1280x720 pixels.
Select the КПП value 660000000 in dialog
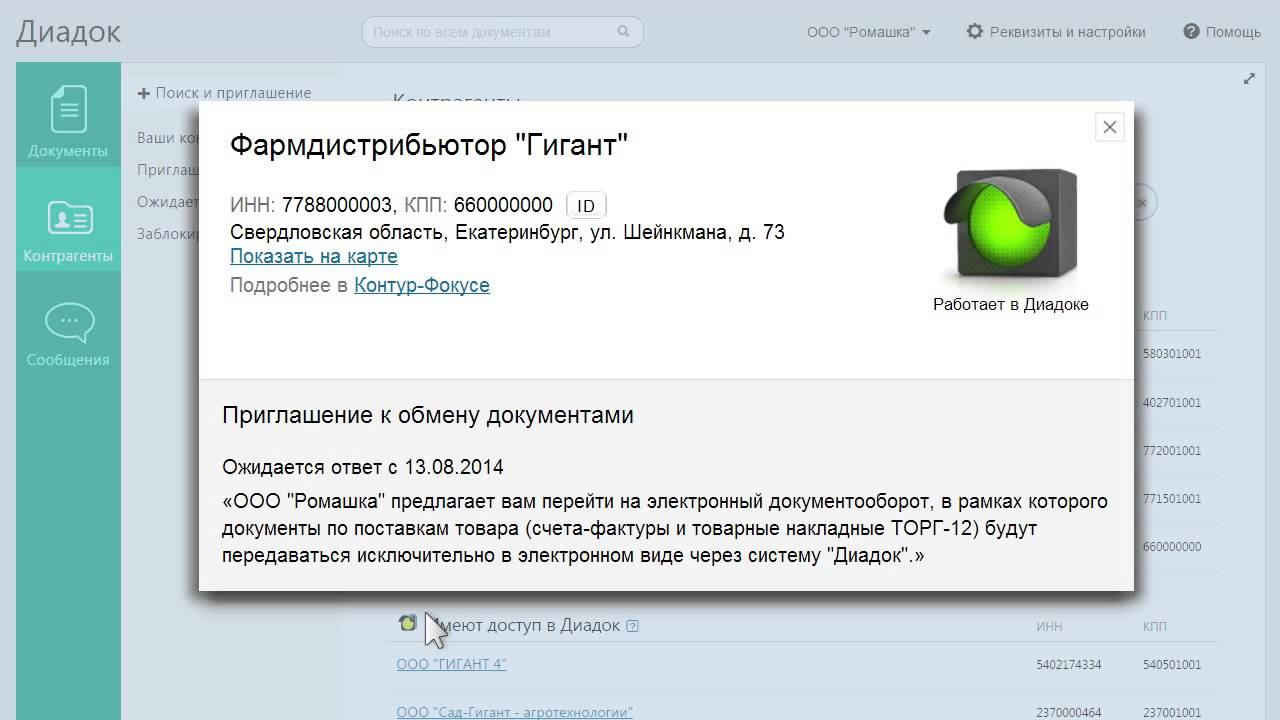point(503,205)
